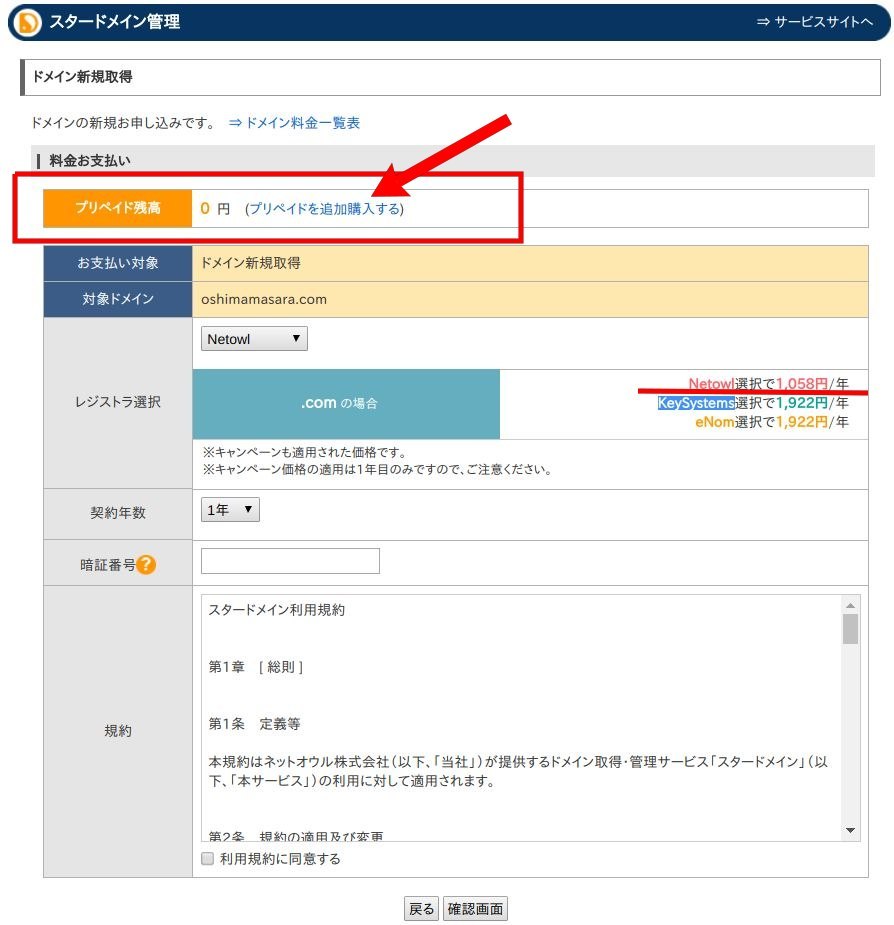
Task: Open the Netowl registrar dropdown
Action: 254,339
